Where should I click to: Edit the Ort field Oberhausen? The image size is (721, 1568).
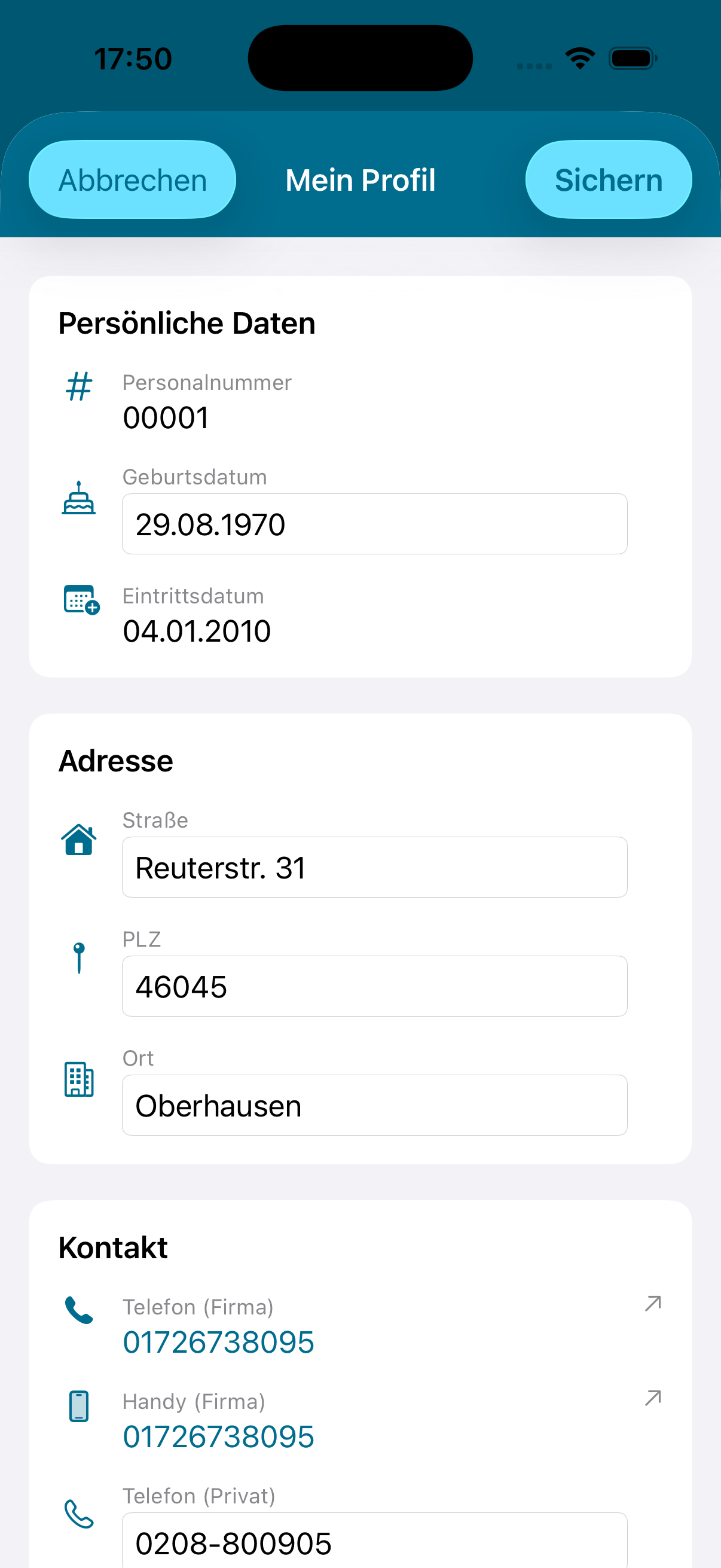(375, 1105)
